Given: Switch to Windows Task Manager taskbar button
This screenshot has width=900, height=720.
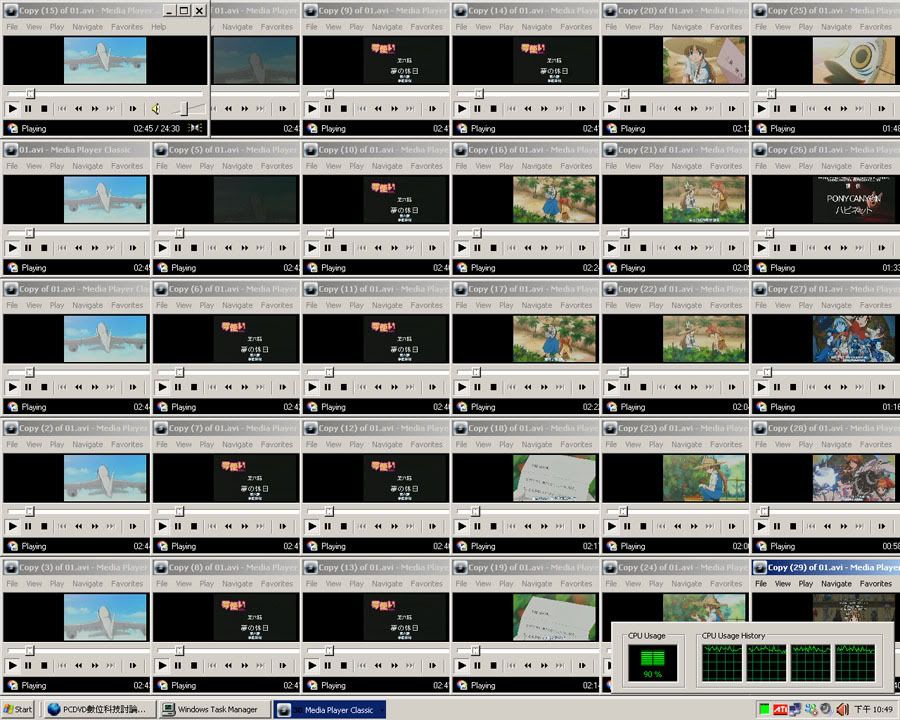Looking at the screenshot, I should coord(215,710).
